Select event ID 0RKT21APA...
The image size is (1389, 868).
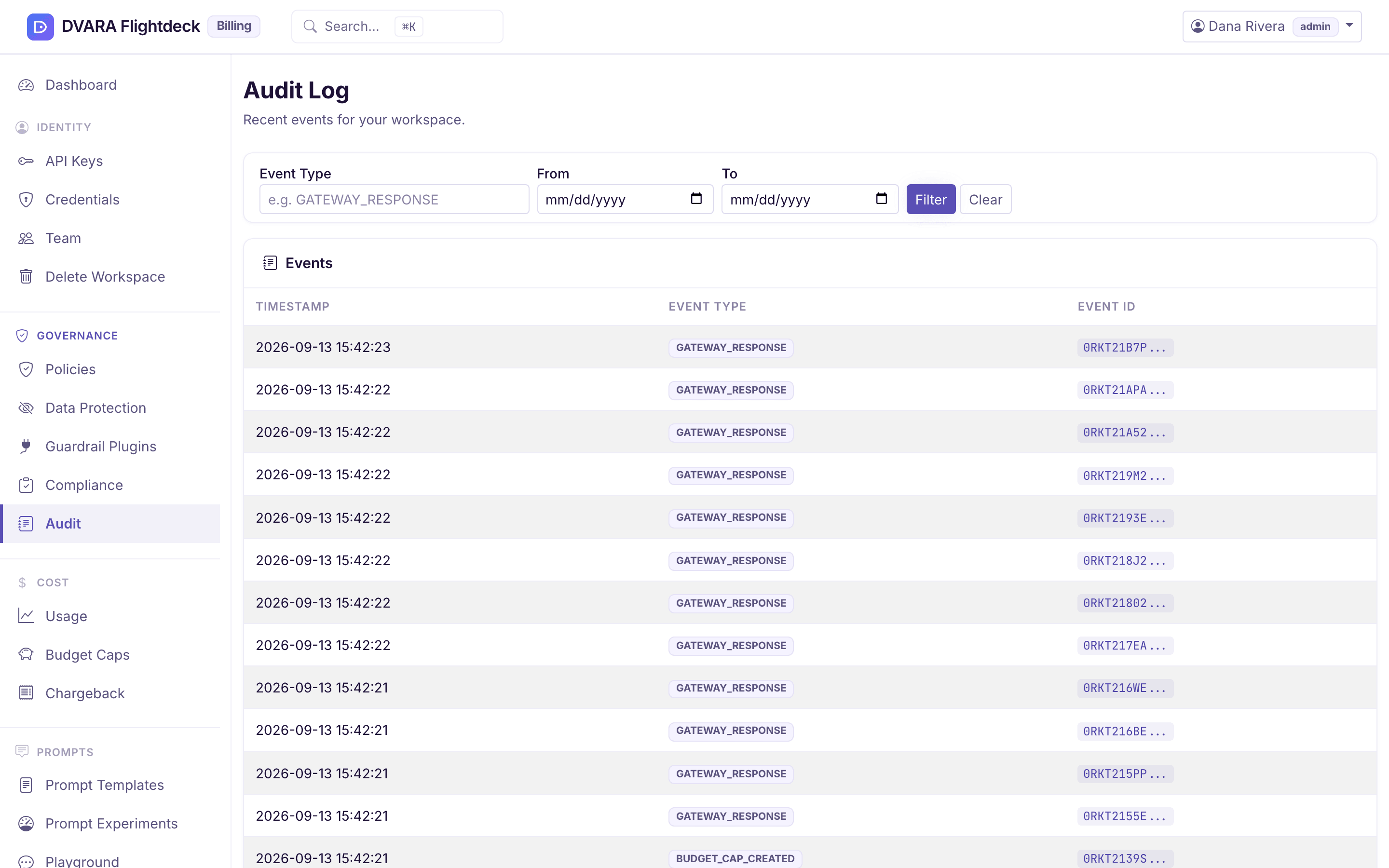pos(1125,390)
